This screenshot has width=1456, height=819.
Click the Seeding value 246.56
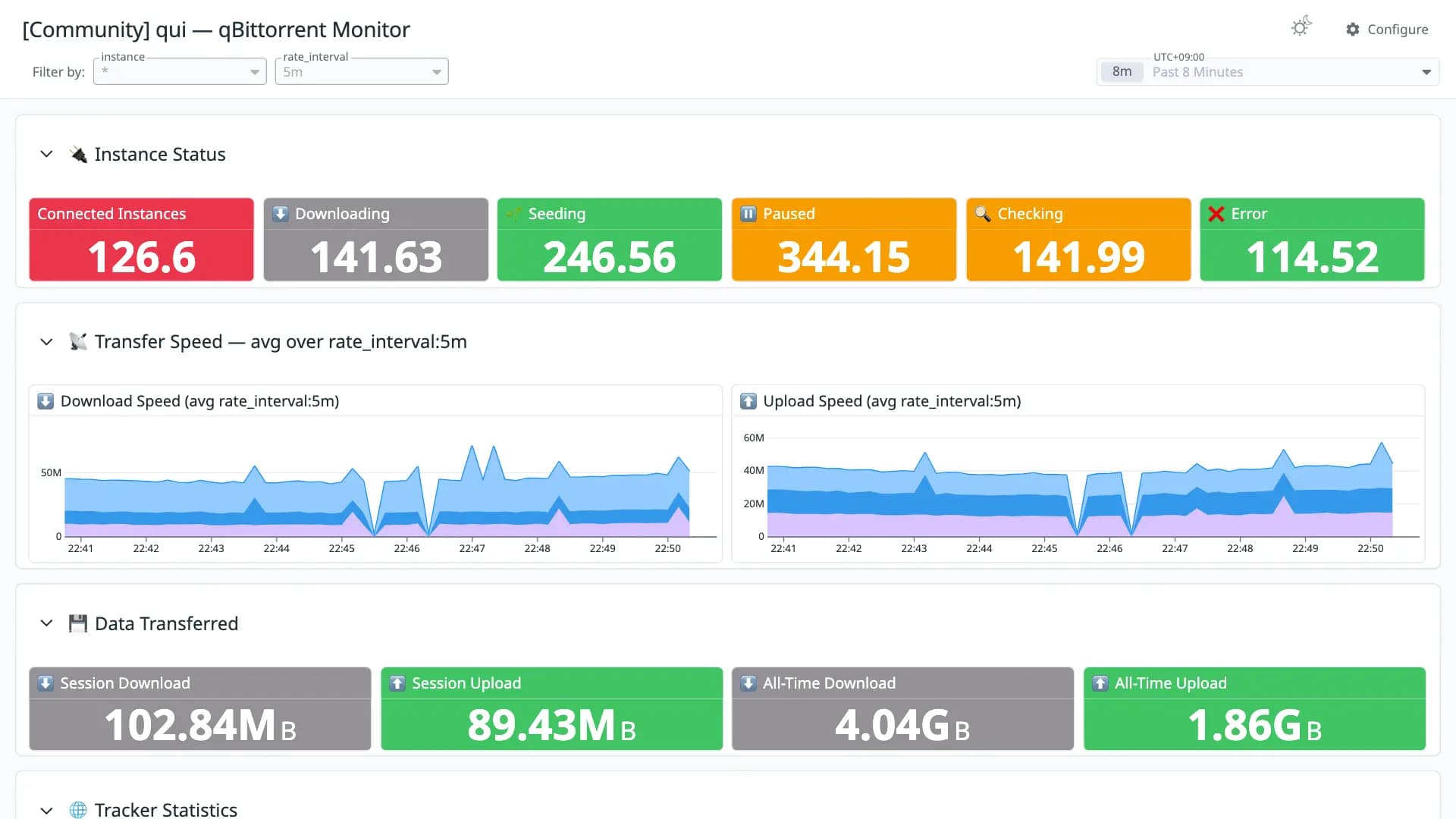coord(610,257)
